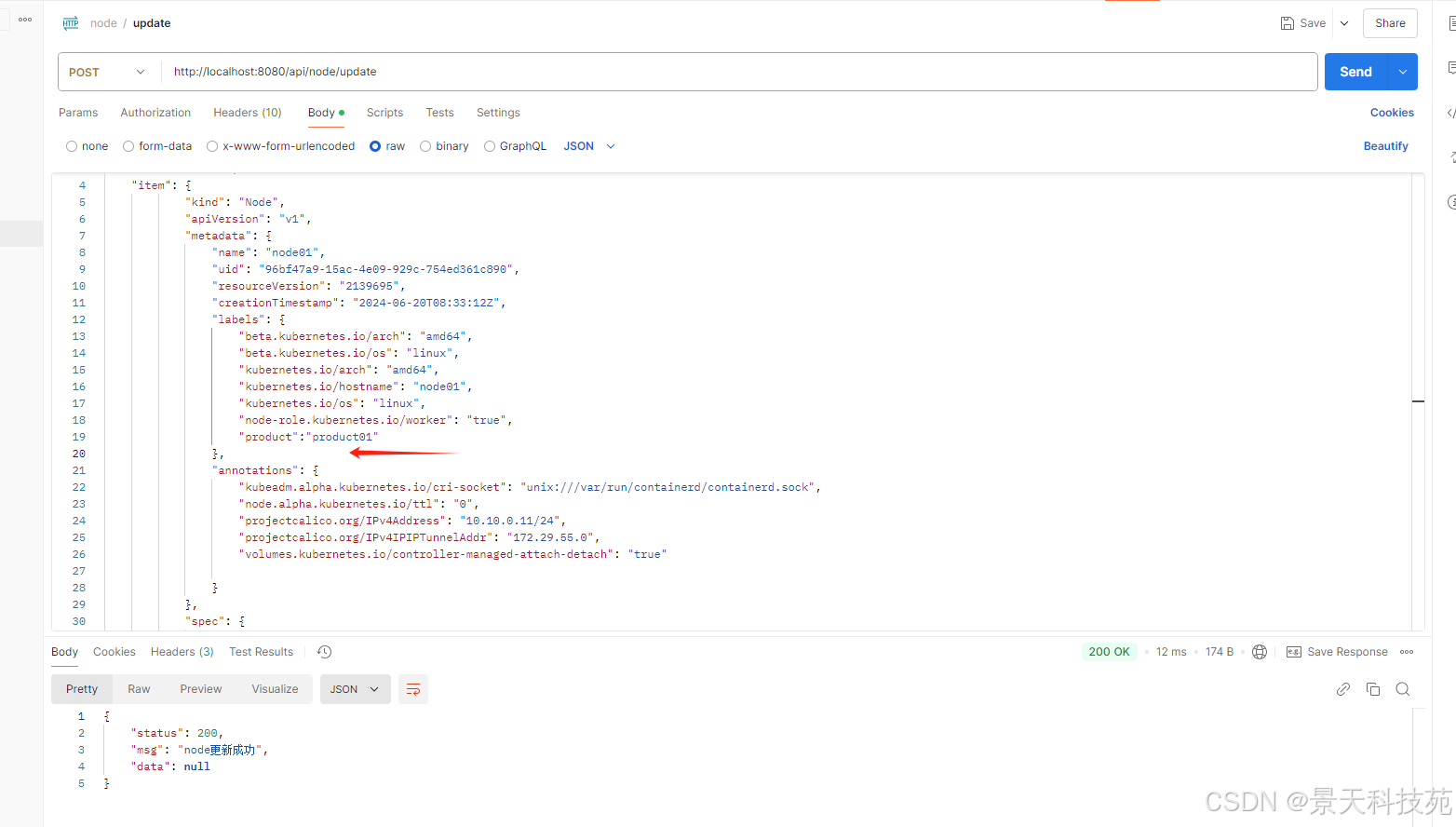Search in response magnifier icon

[1403, 689]
